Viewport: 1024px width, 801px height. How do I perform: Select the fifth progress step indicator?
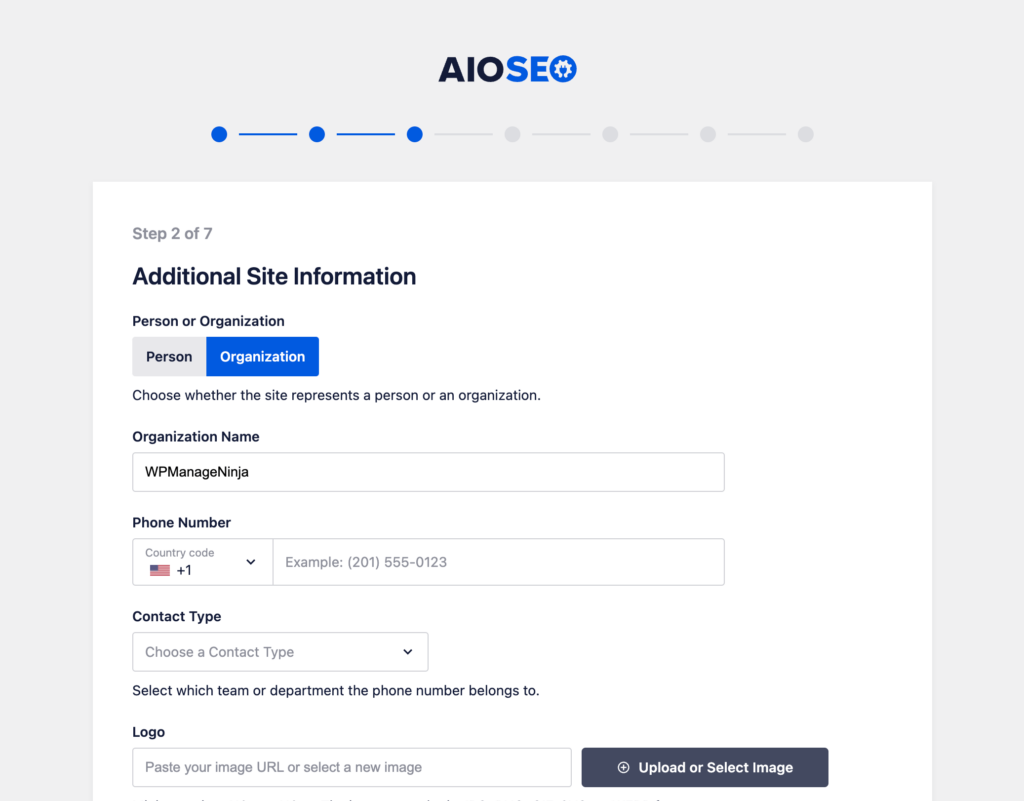[x=610, y=134]
